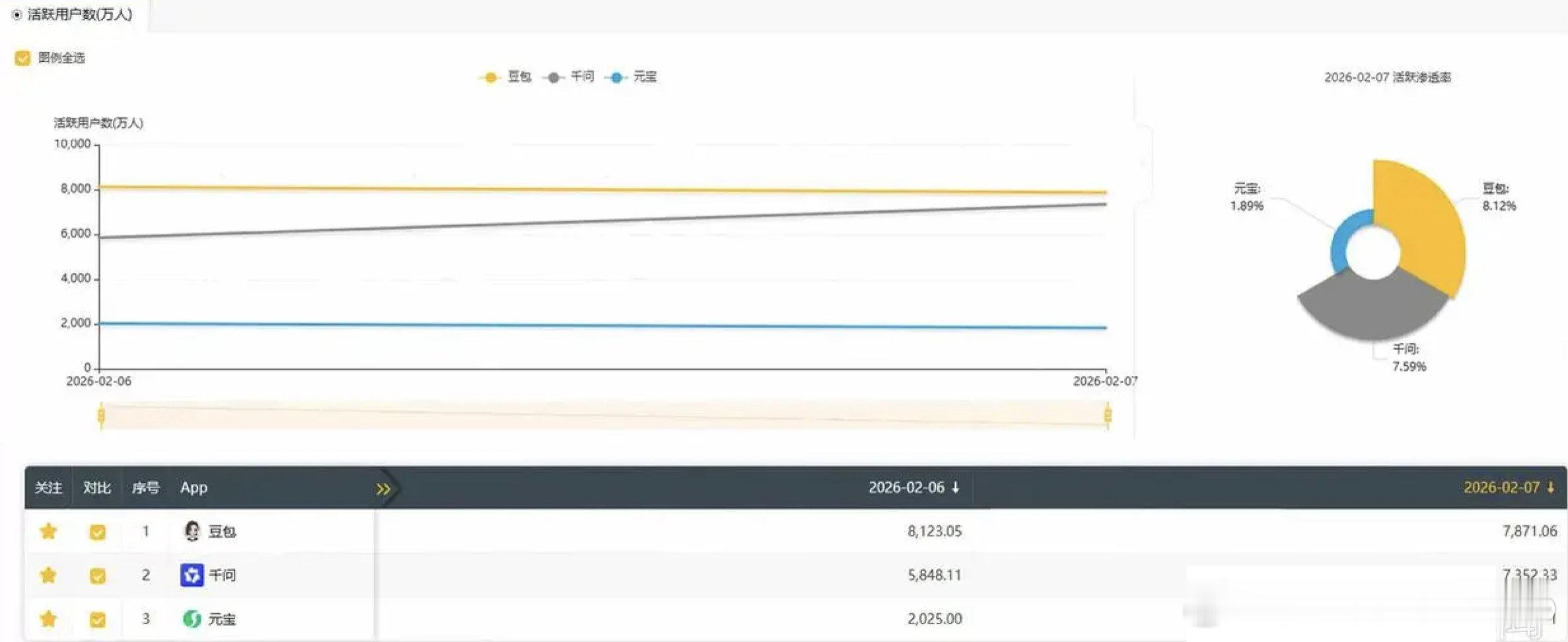Click the 序号 column header
Viewport: 1568px width, 642px height.
pos(146,487)
